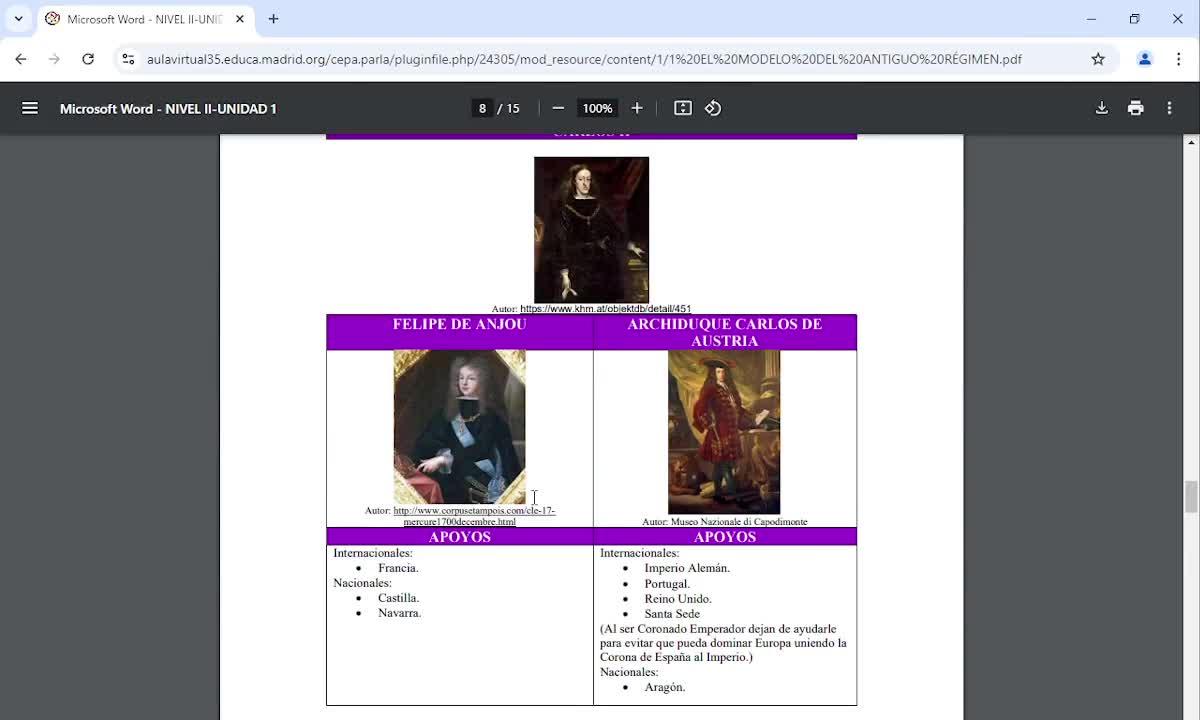
Task: Open Chrome three-dot menu
Action: [1178, 59]
